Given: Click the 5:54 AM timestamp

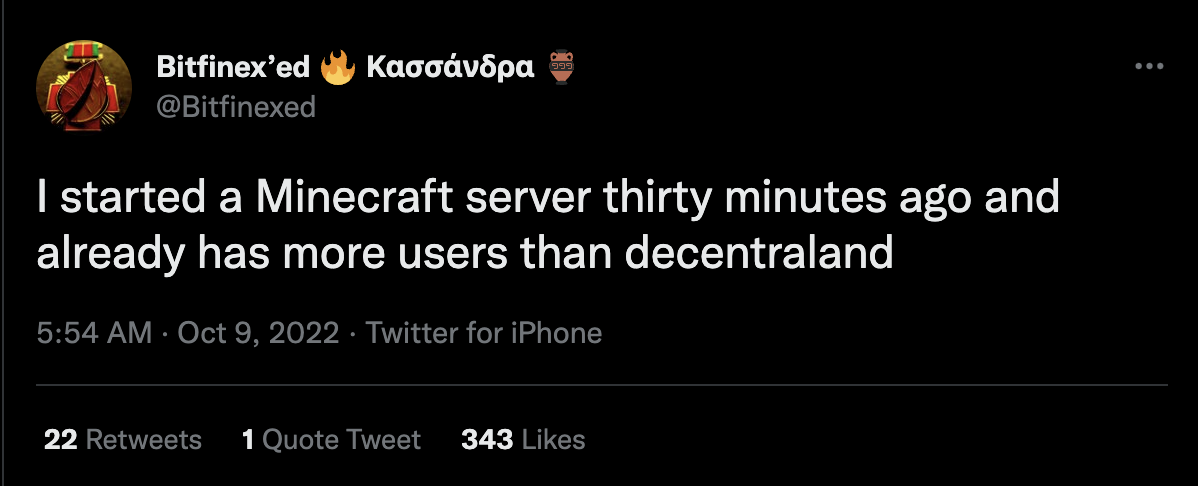Looking at the screenshot, I should [x=94, y=333].
